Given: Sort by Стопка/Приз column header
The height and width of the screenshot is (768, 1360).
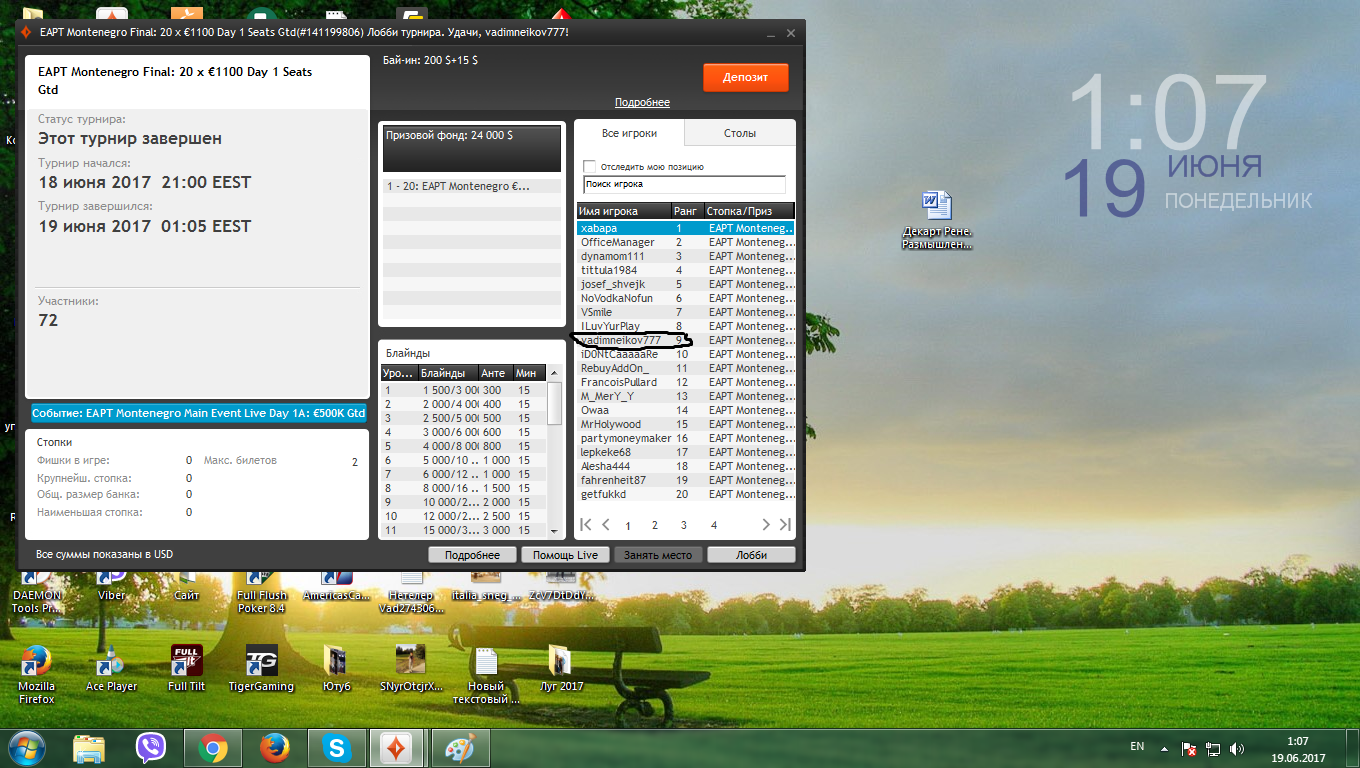Looking at the screenshot, I should tap(749, 211).
